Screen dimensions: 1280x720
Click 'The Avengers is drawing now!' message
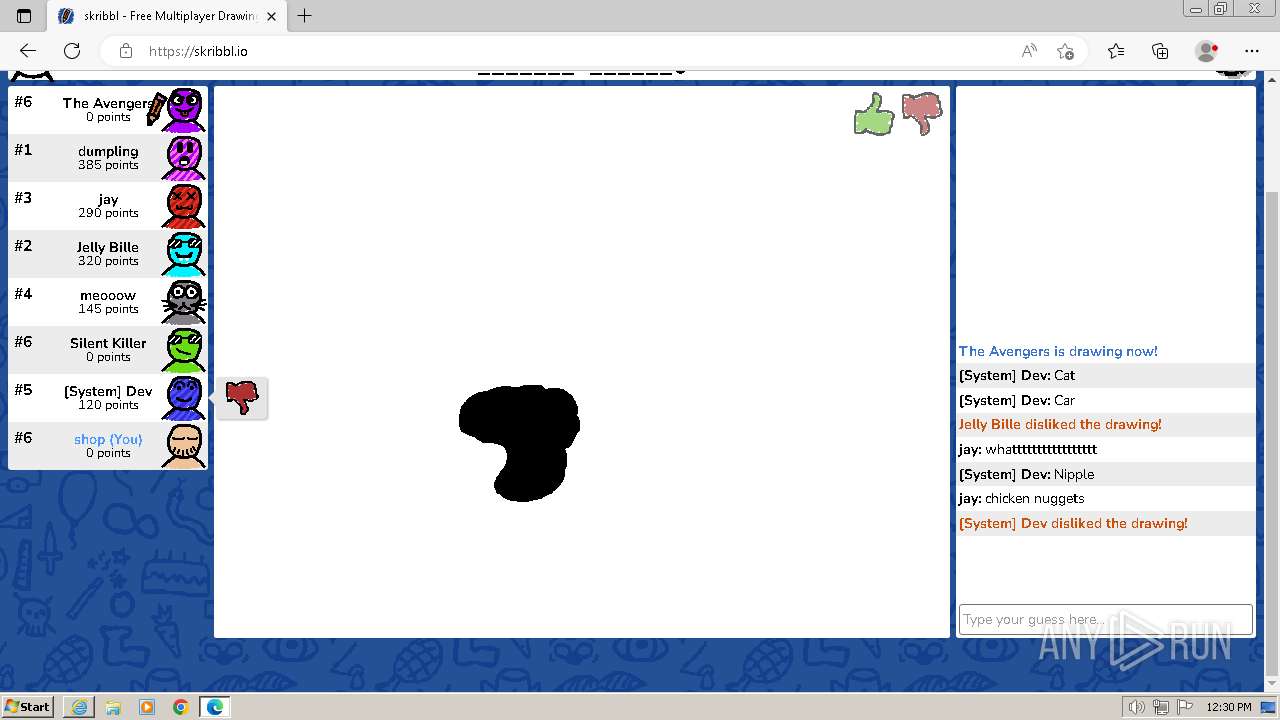coord(1058,351)
